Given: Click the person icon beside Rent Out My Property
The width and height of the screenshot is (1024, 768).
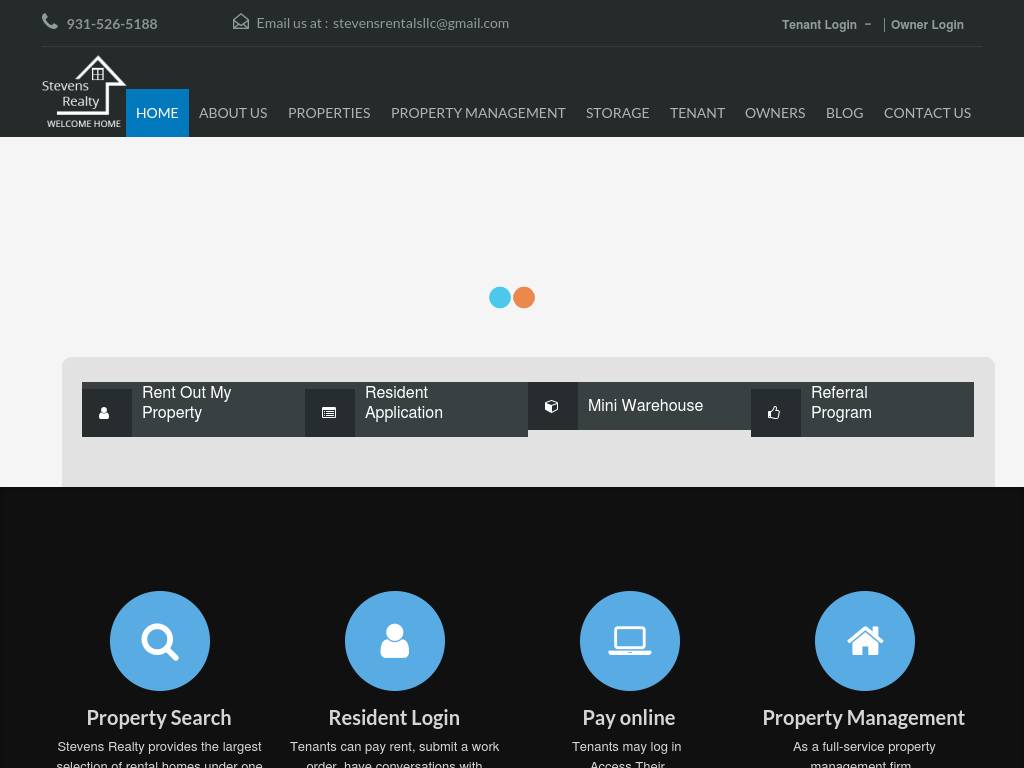Looking at the screenshot, I should tap(104, 412).
